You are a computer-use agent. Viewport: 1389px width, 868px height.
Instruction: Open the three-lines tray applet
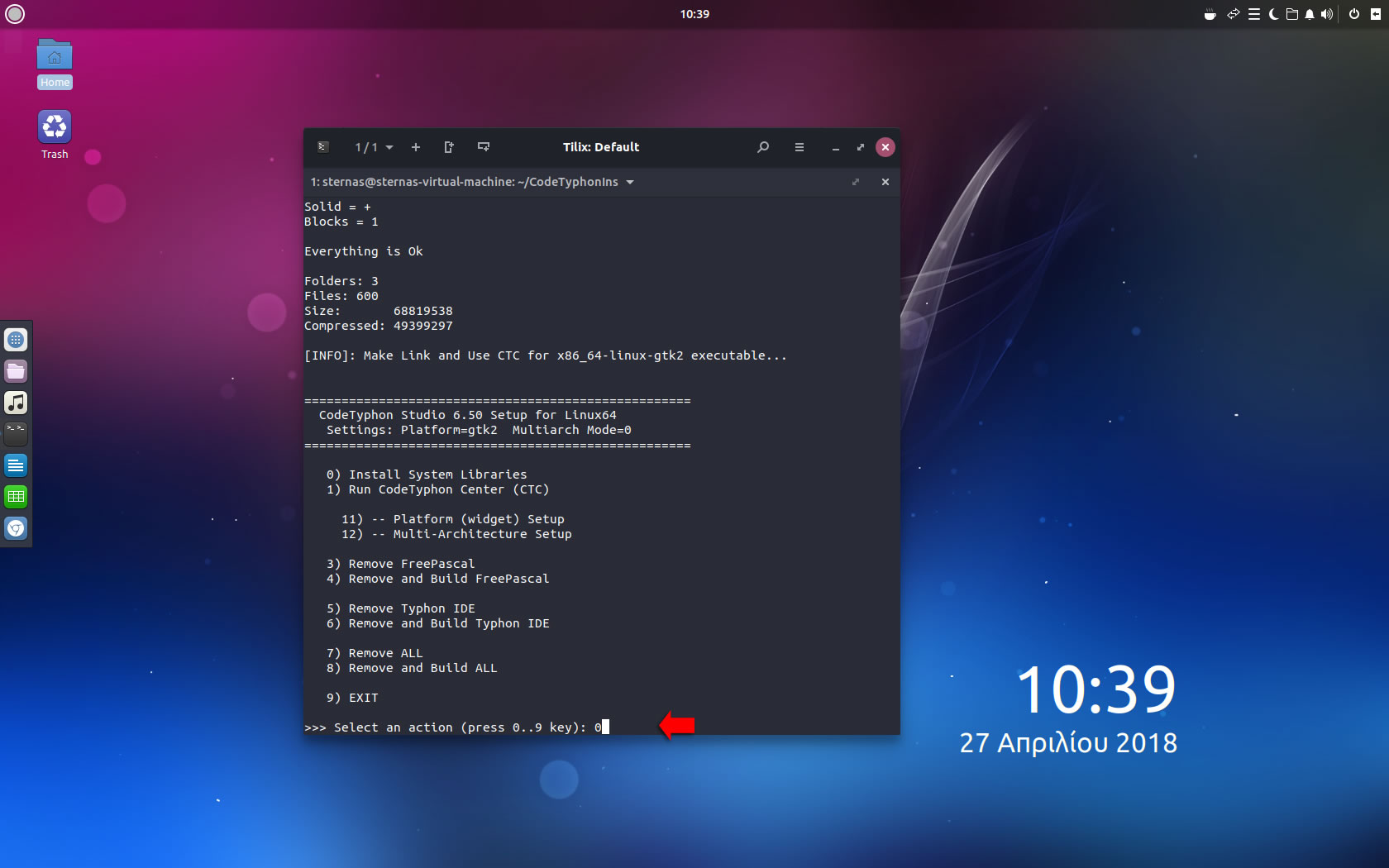coord(1254,14)
